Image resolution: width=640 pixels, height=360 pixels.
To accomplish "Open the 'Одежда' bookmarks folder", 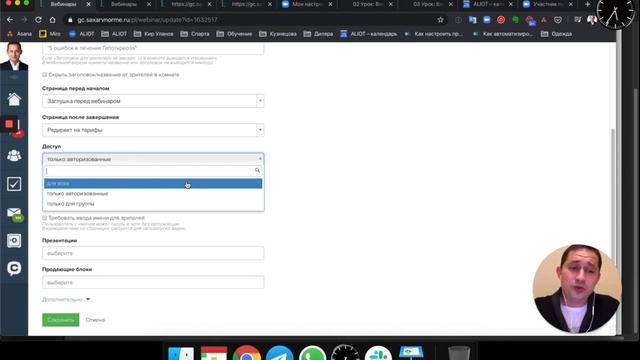I will [557, 34].
